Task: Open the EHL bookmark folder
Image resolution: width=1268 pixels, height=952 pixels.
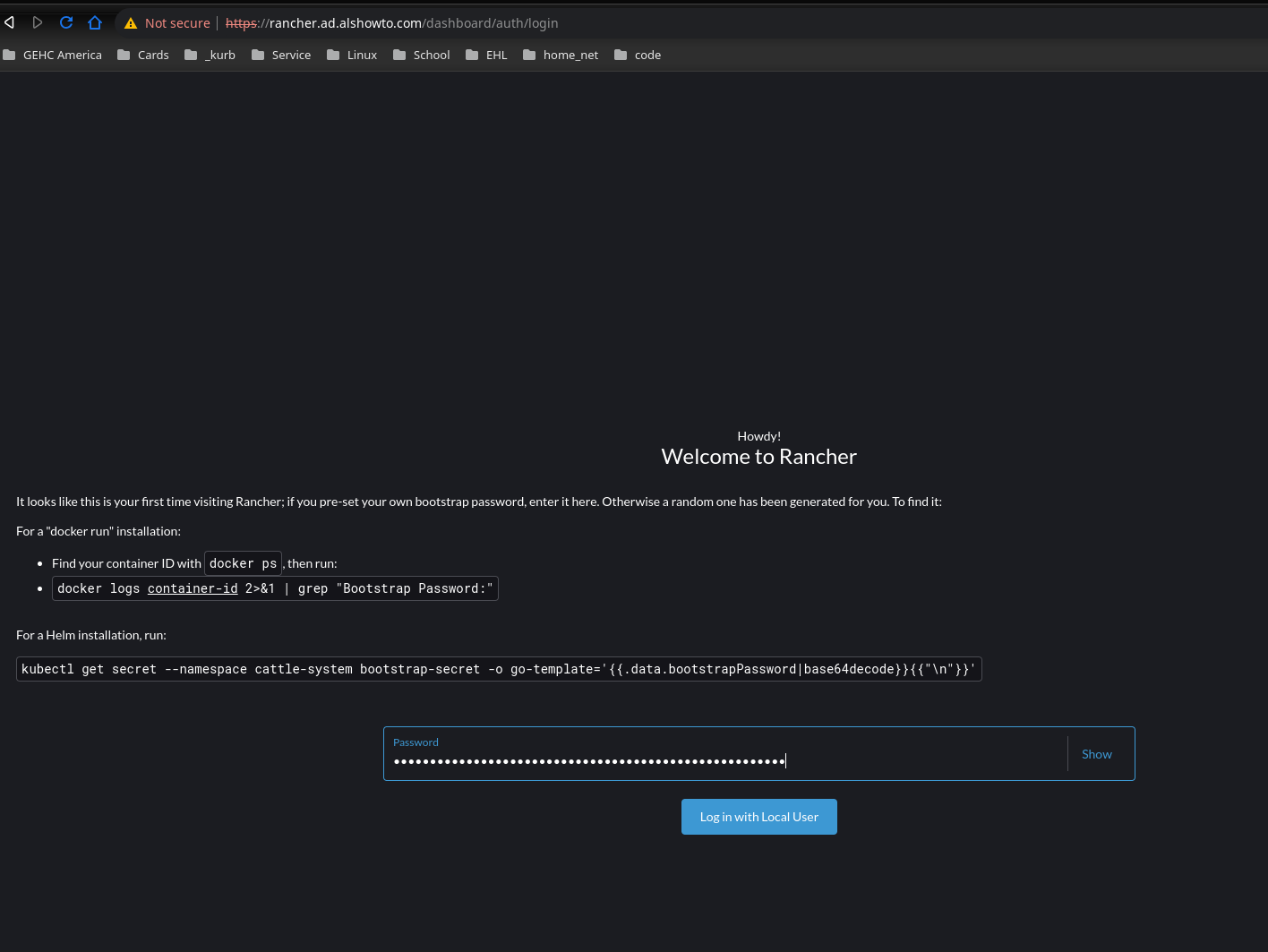Action: tap(487, 55)
